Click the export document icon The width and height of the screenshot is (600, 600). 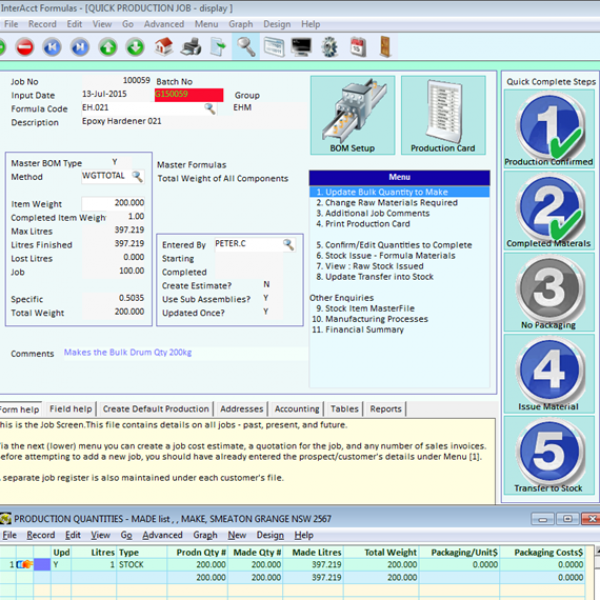(218, 47)
